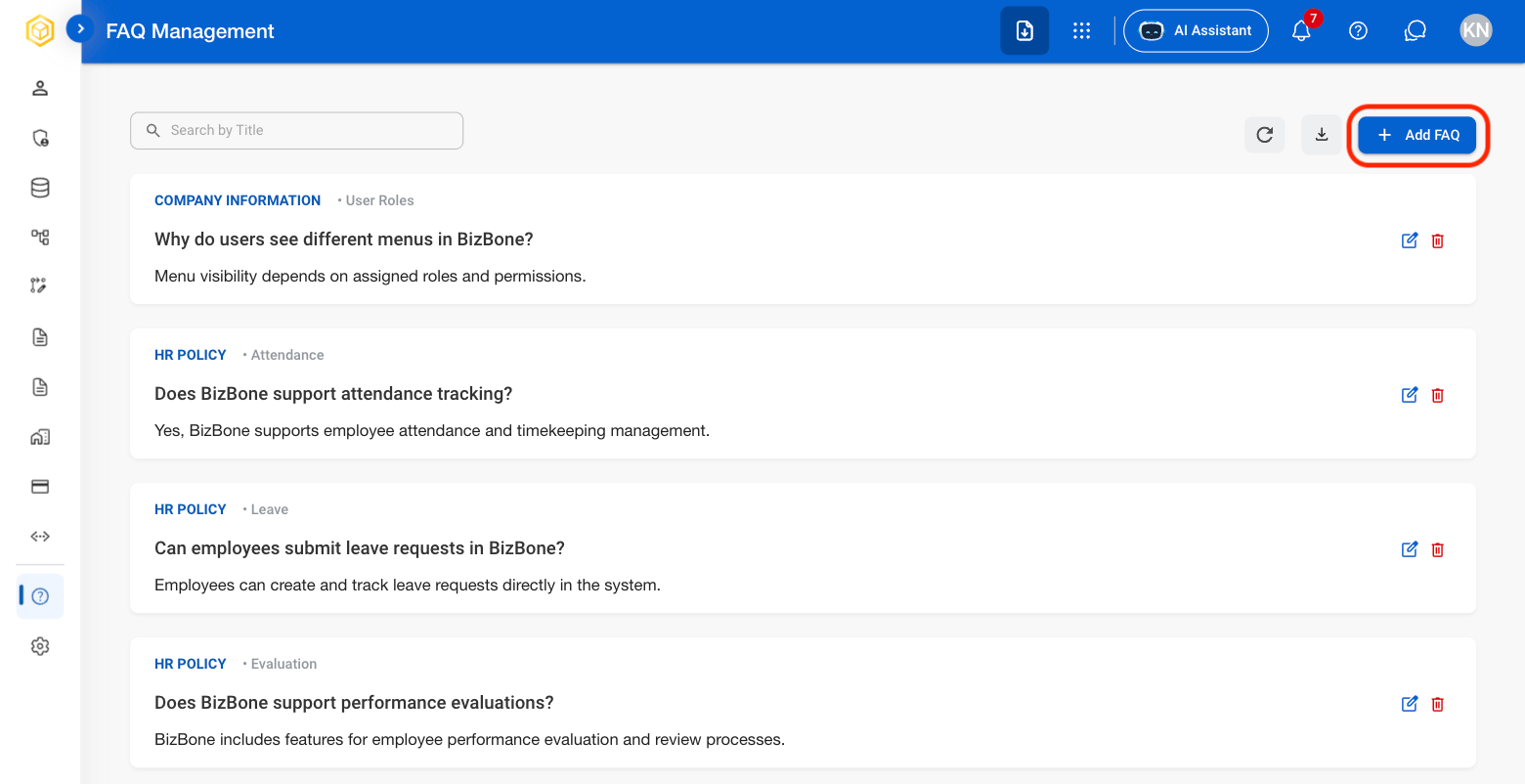Click the HR POLICY label above attendance question
Screen dimensions: 1525x784
pos(191,355)
